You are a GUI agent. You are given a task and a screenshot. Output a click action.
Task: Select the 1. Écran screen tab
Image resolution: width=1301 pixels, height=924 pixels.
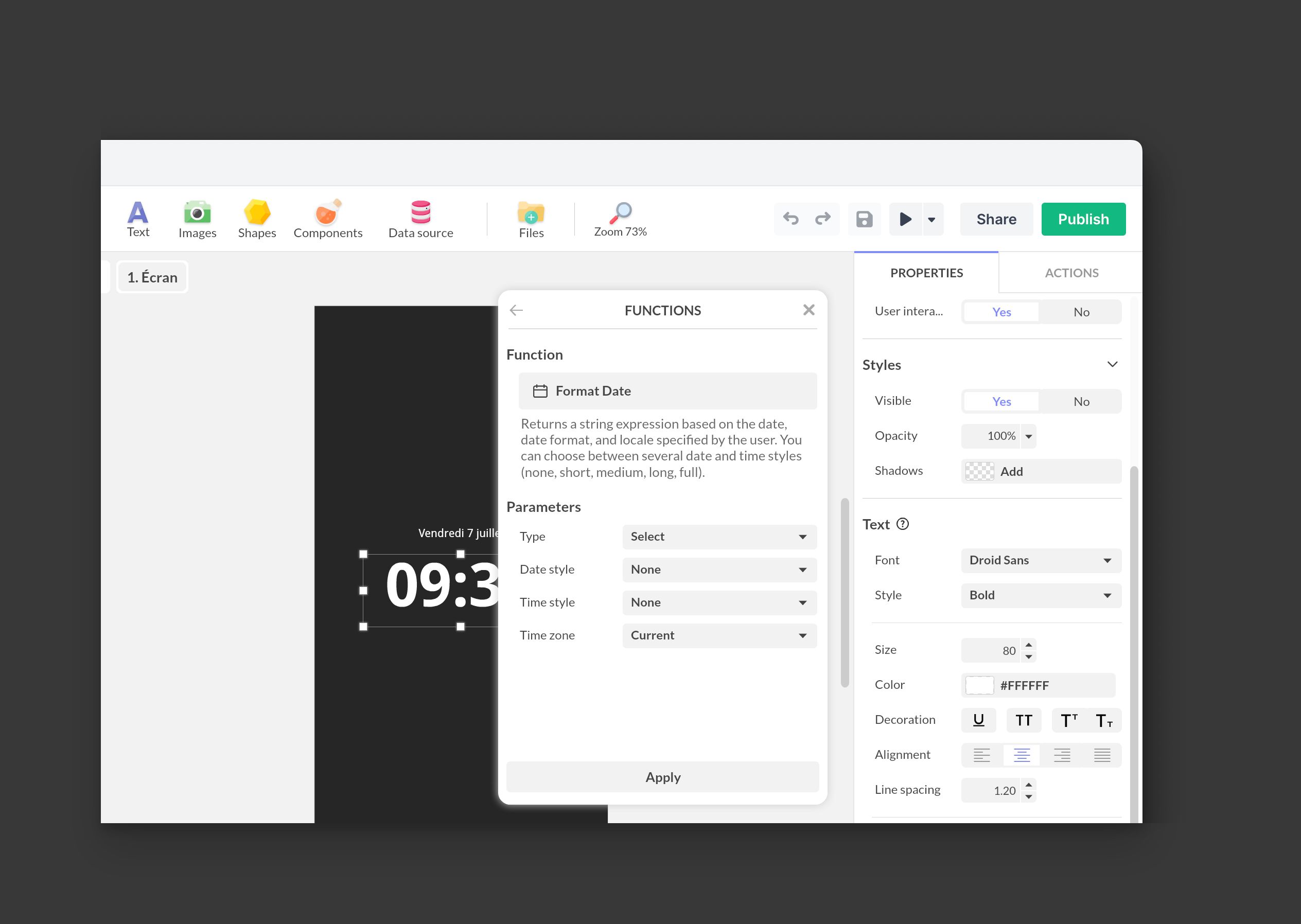(152, 278)
